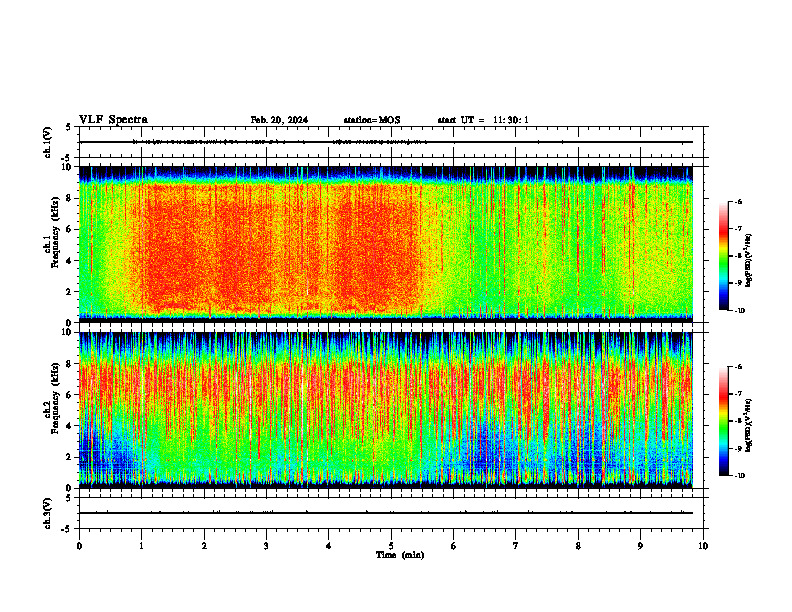Image resolution: width=792 pixels, height=612 pixels.
Task: Click the 'ch.3(V)' axis label
Action: pos(47,513)
